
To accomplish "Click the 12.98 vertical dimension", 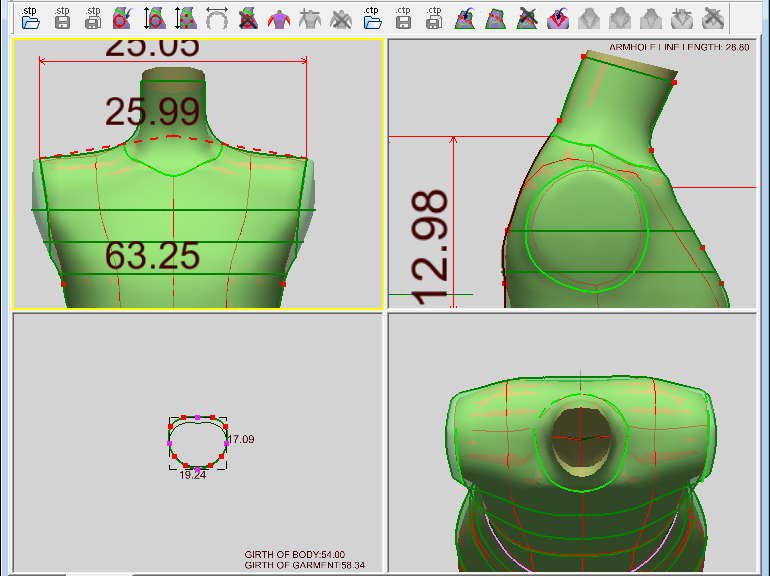I will pyautogui.click(x=430, y=248).
